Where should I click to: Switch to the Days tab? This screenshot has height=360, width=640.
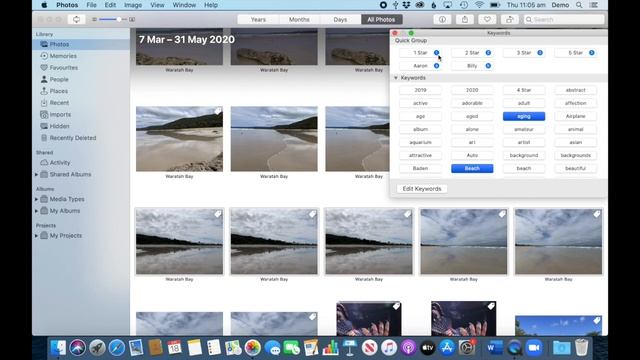click(340, 19)
